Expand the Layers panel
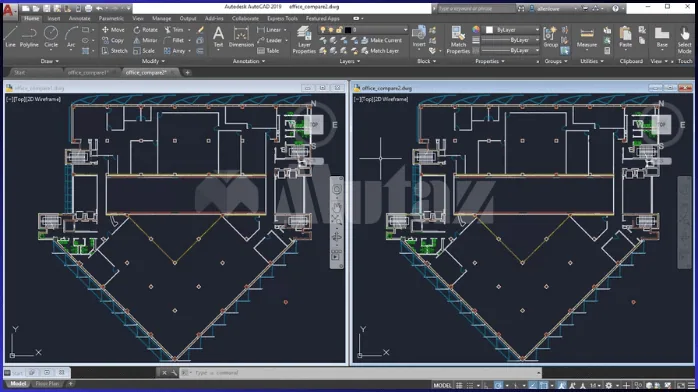 (349, 61)
